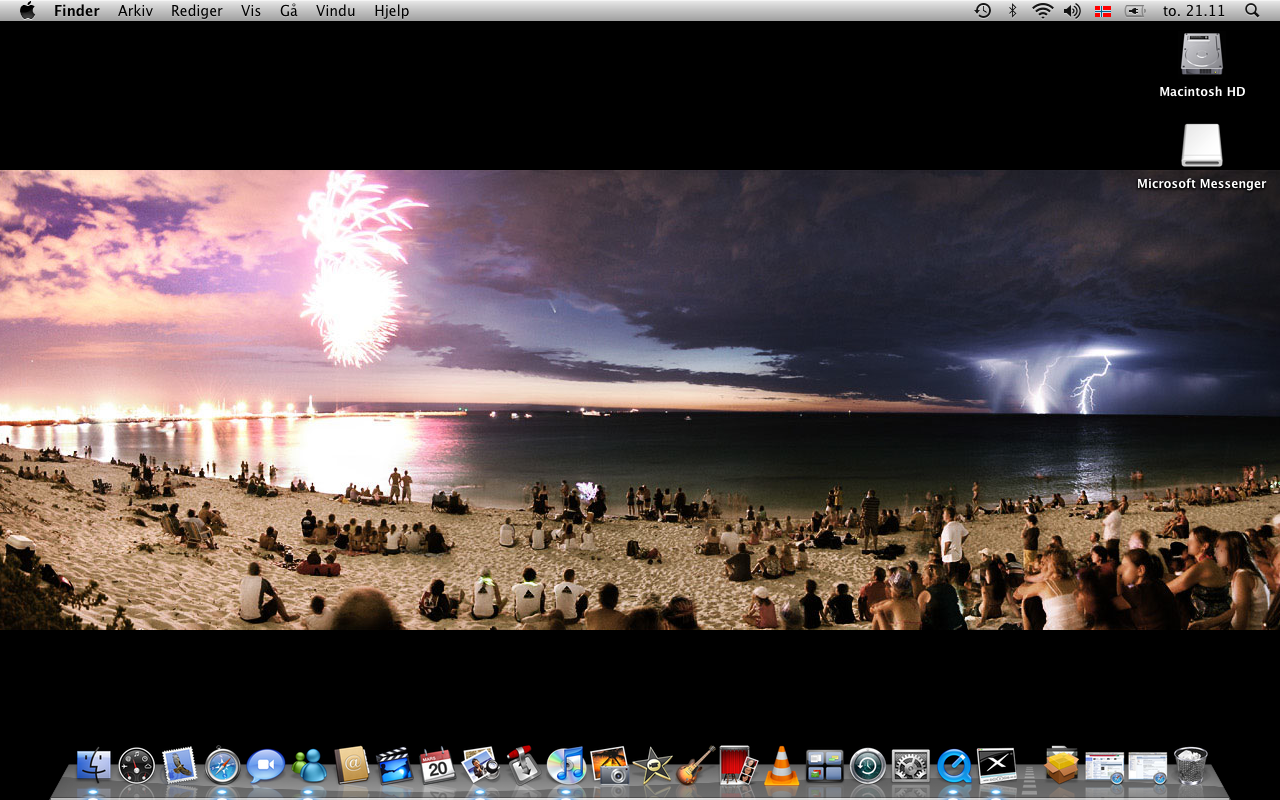Click the battery charging status icon
The width and height of the screenshot is (1280, 800).
pyautogui.click(x=1134, y=11)
